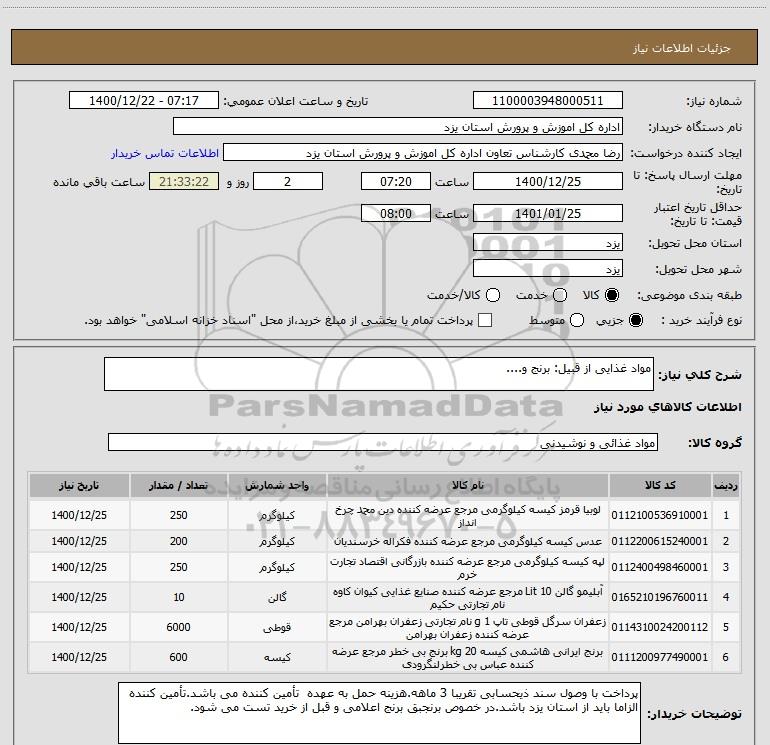Open the اطلاعات تماس خریدار link
Image resolution: width=770 pixels, height=745 pixels.
tap(165, 153)
